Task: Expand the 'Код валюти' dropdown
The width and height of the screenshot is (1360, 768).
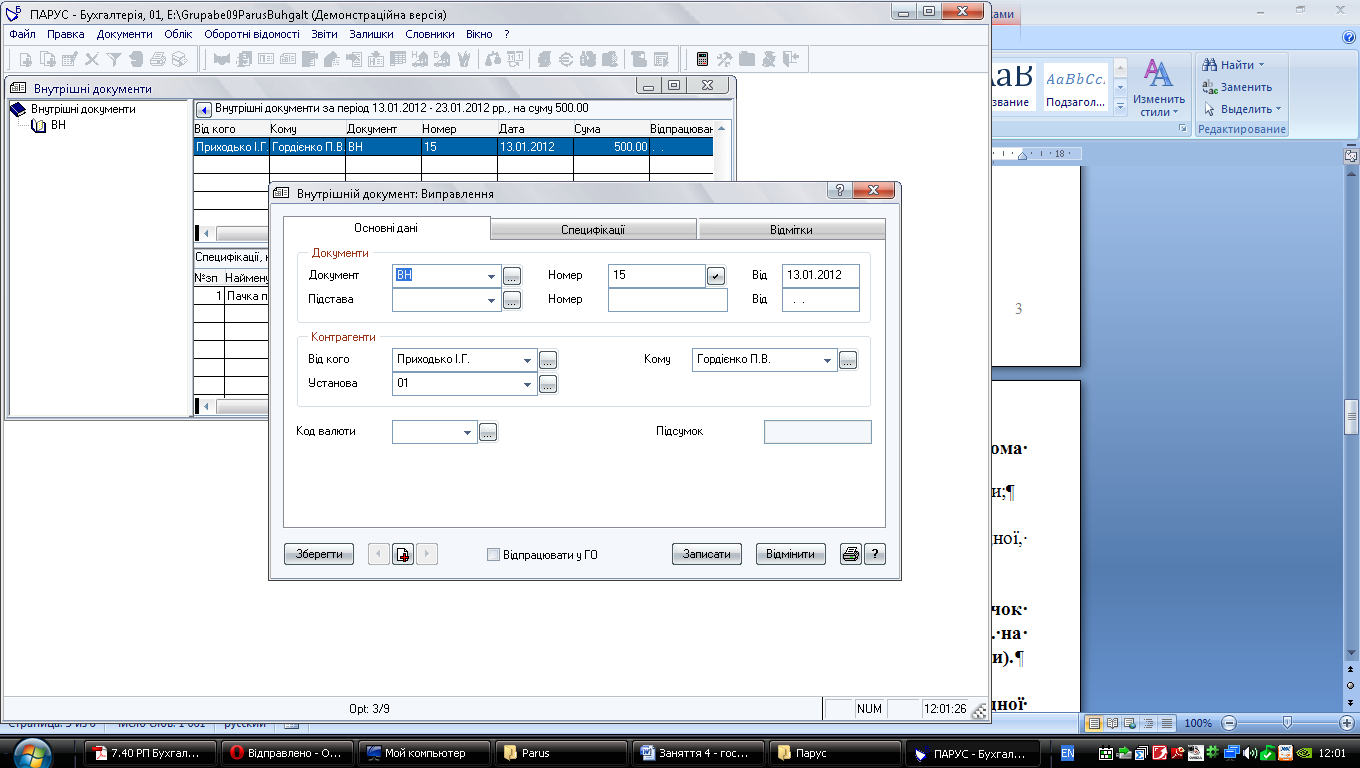Action: coord(468,432)
